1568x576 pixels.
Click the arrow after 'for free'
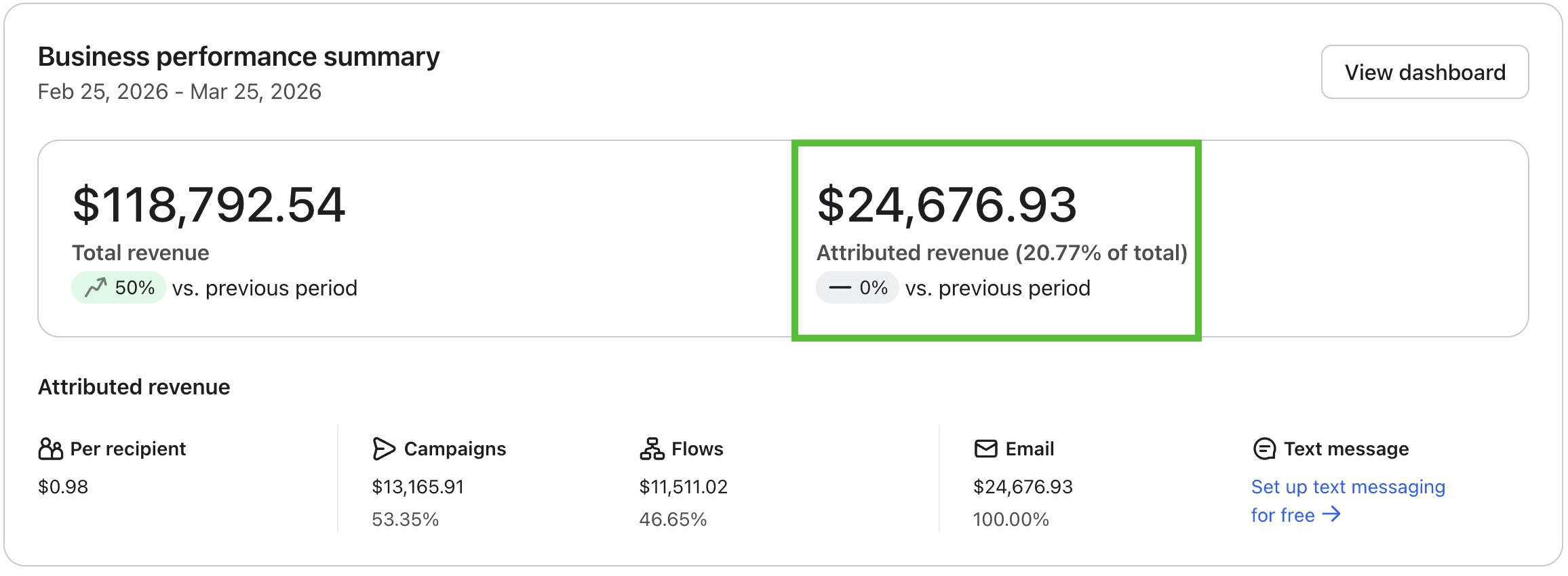click(1331, 514)
